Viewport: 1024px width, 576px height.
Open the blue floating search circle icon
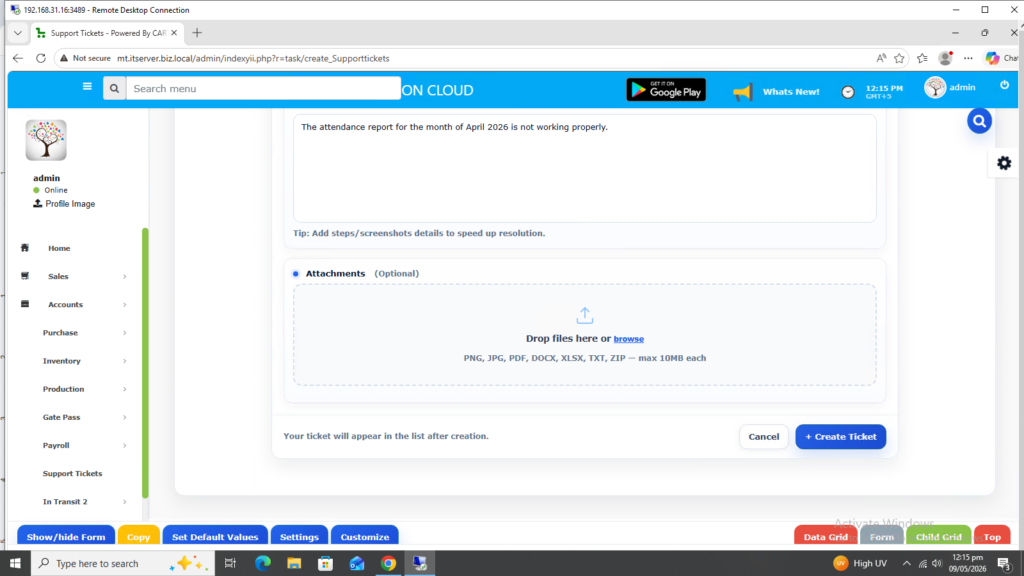point(979,121)
